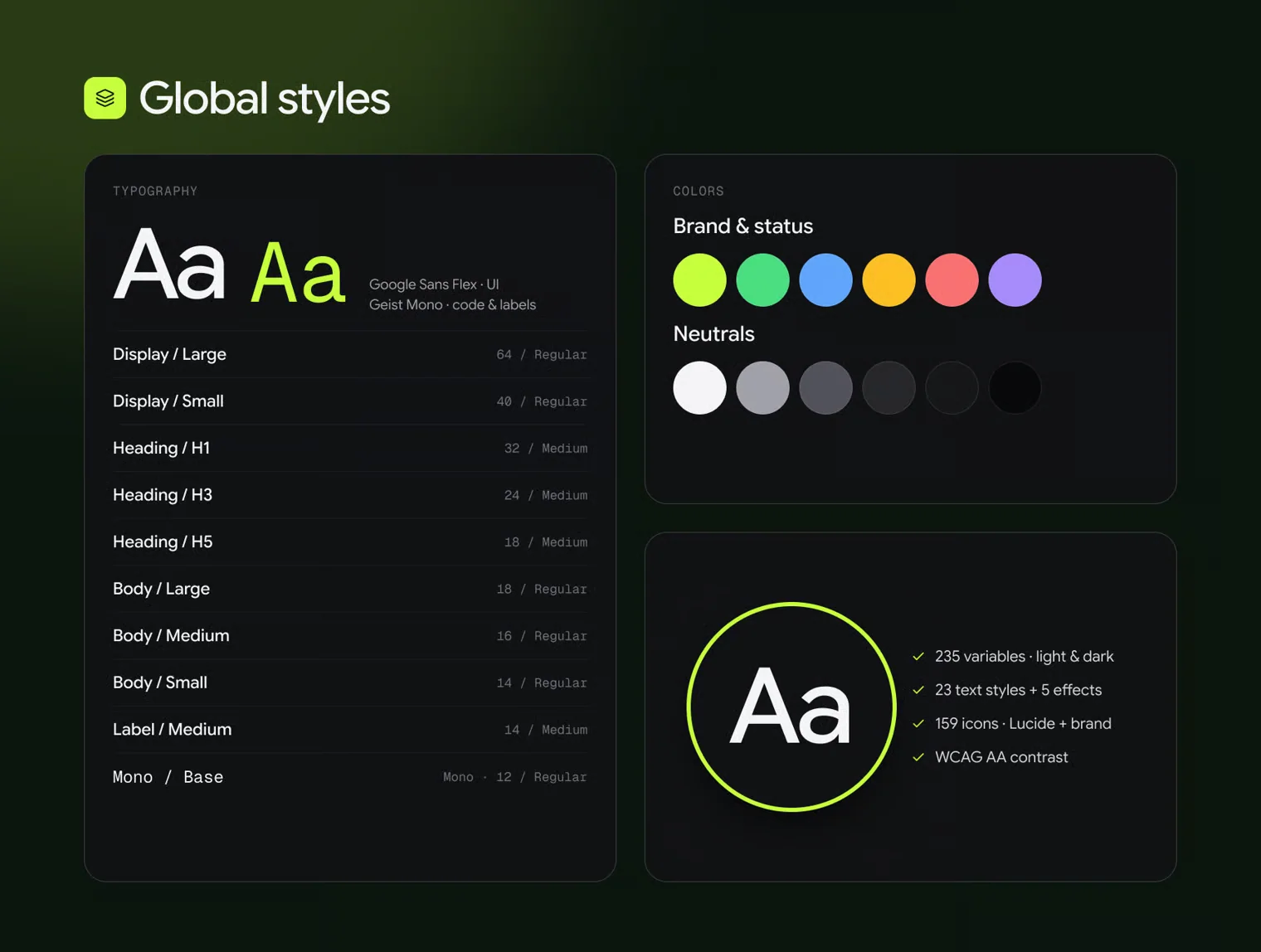Pick the pure black neutral swatch

click(x=1015, y=387)
